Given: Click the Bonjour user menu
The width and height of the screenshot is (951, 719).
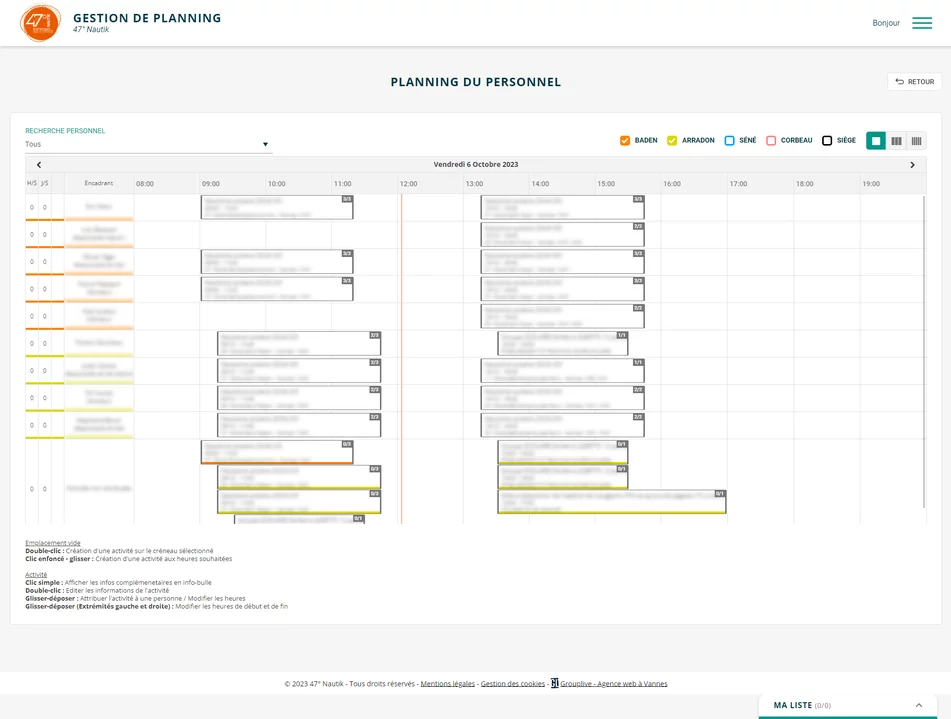Looking at the screenshot, I should [x=885, y=23].
